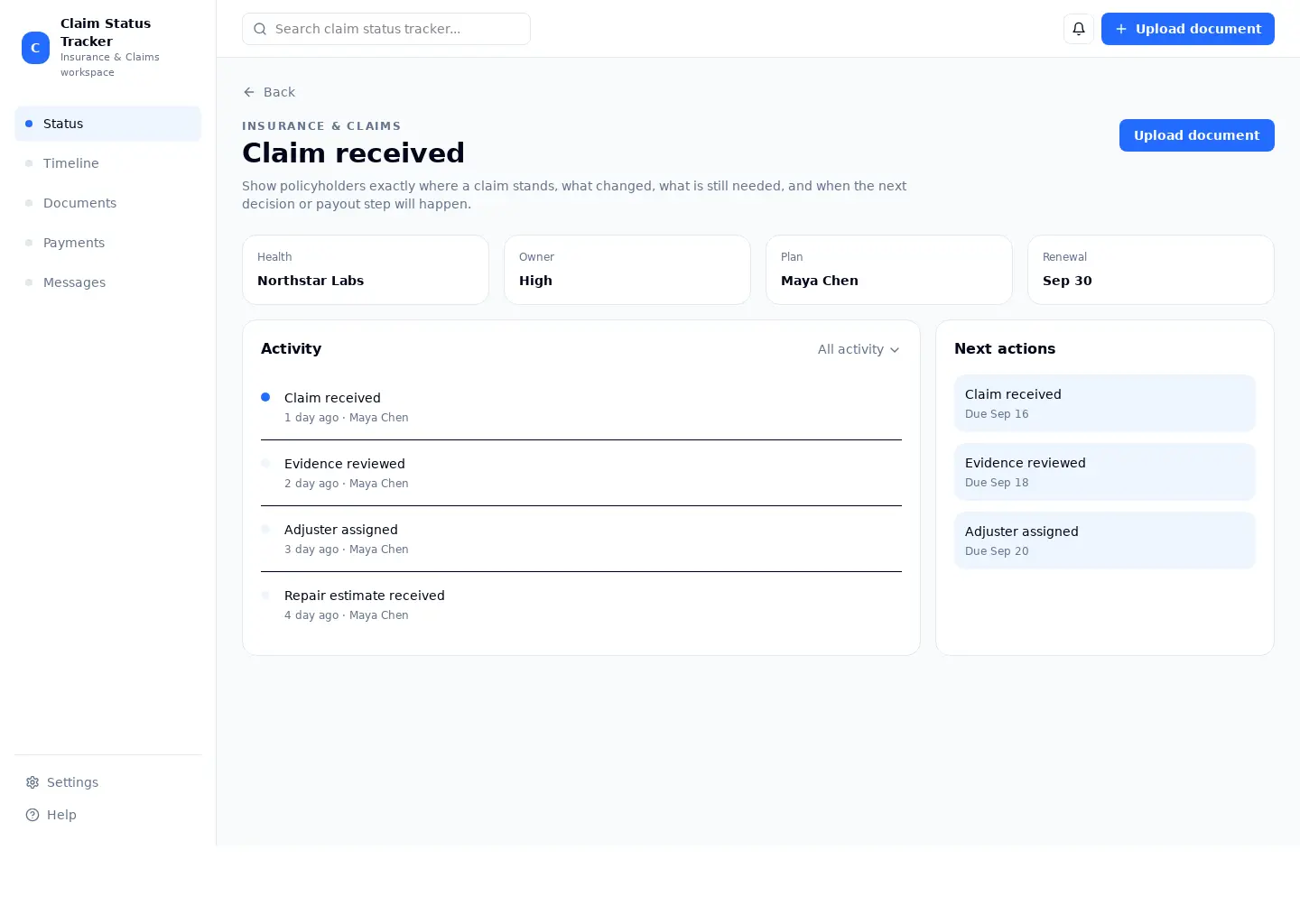Go to Documents in the sidebar
The width and height of the screenshot is (1300, 924).
tap(108, 203)
